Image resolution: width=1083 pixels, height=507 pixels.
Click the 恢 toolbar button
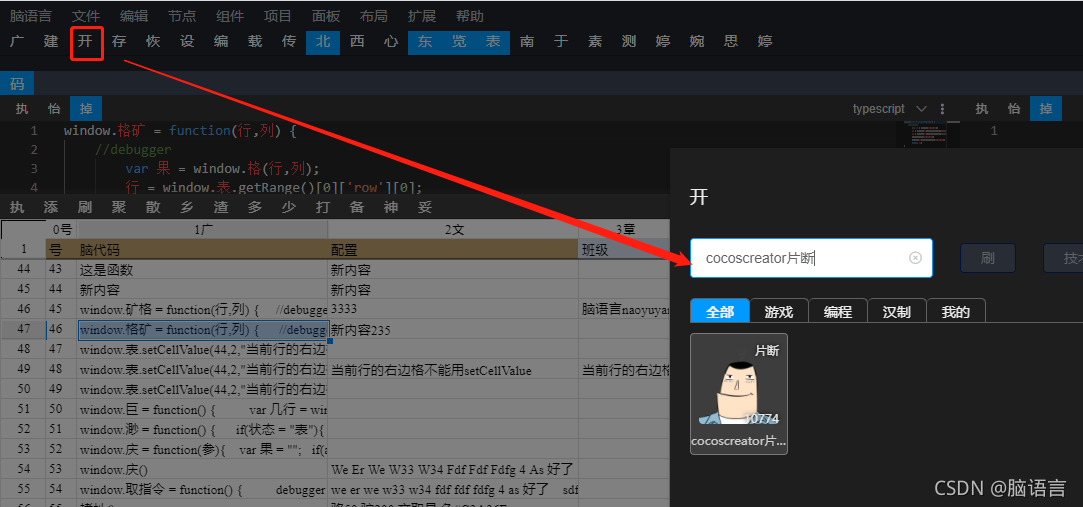(x=153, y=41)
